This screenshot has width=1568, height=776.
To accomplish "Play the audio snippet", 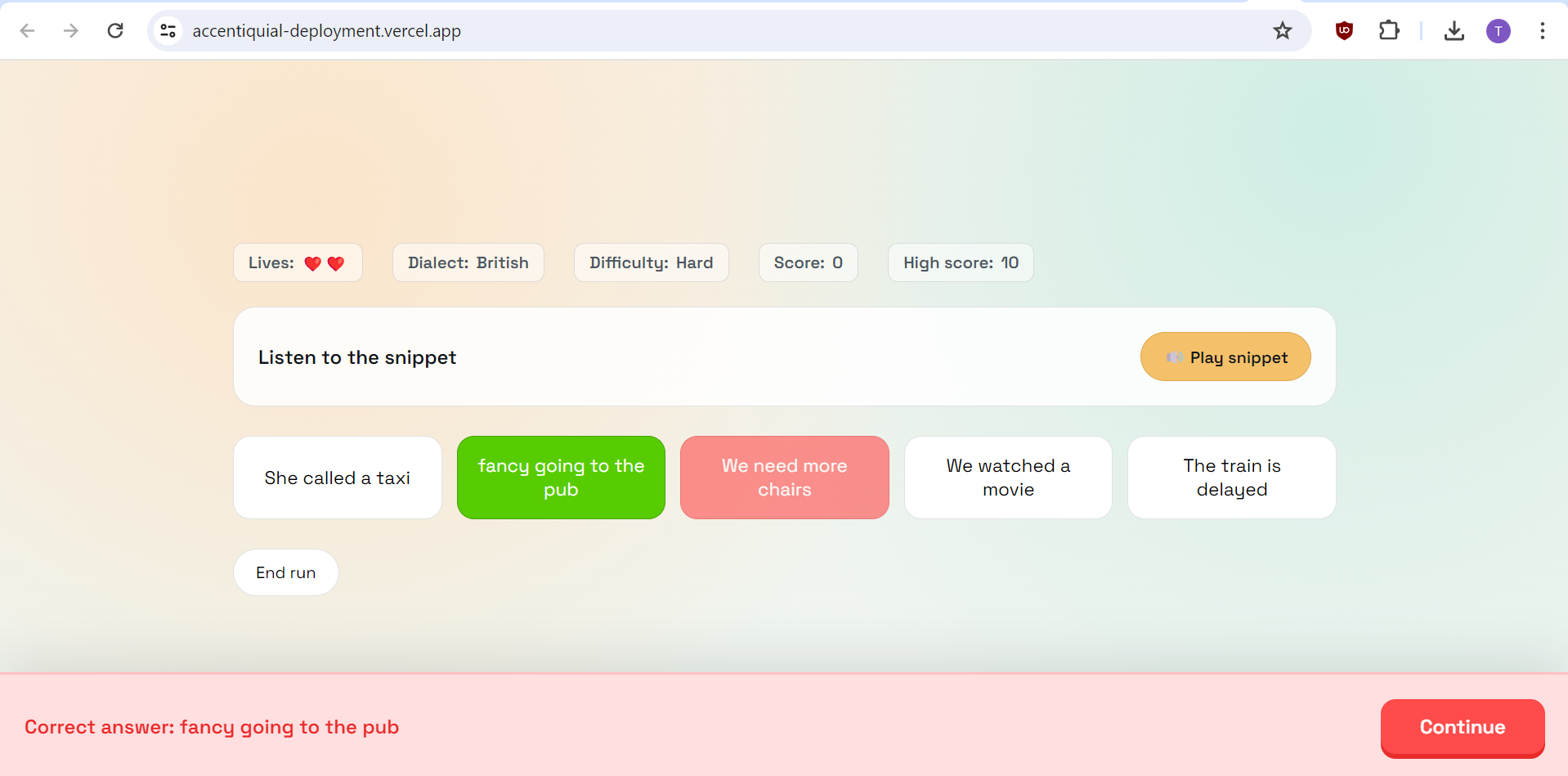I will pyautogui.click(x=1225, y=357).
